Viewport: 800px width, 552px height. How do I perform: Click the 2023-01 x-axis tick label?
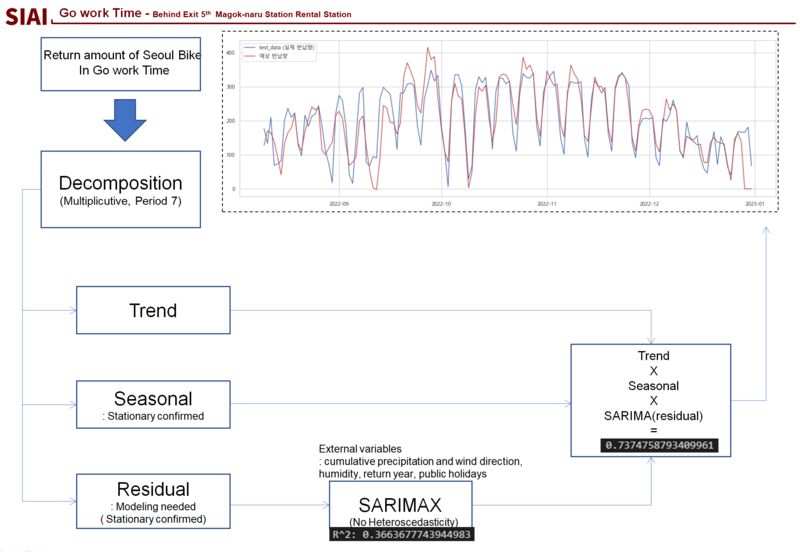[753, 204]
